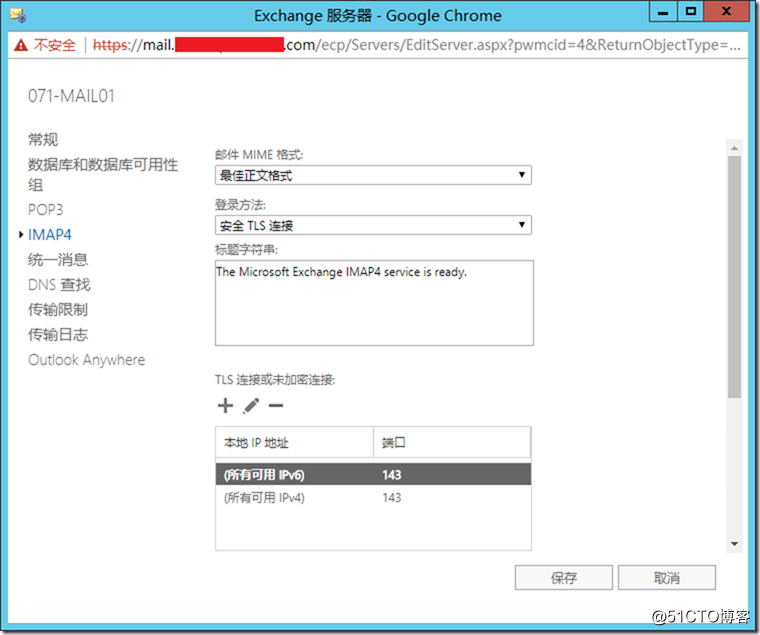The width and height of the screenshot is (760, 635).
Task: Click port 143 in the IPv6 row
Action: click(x=392, y=475)
